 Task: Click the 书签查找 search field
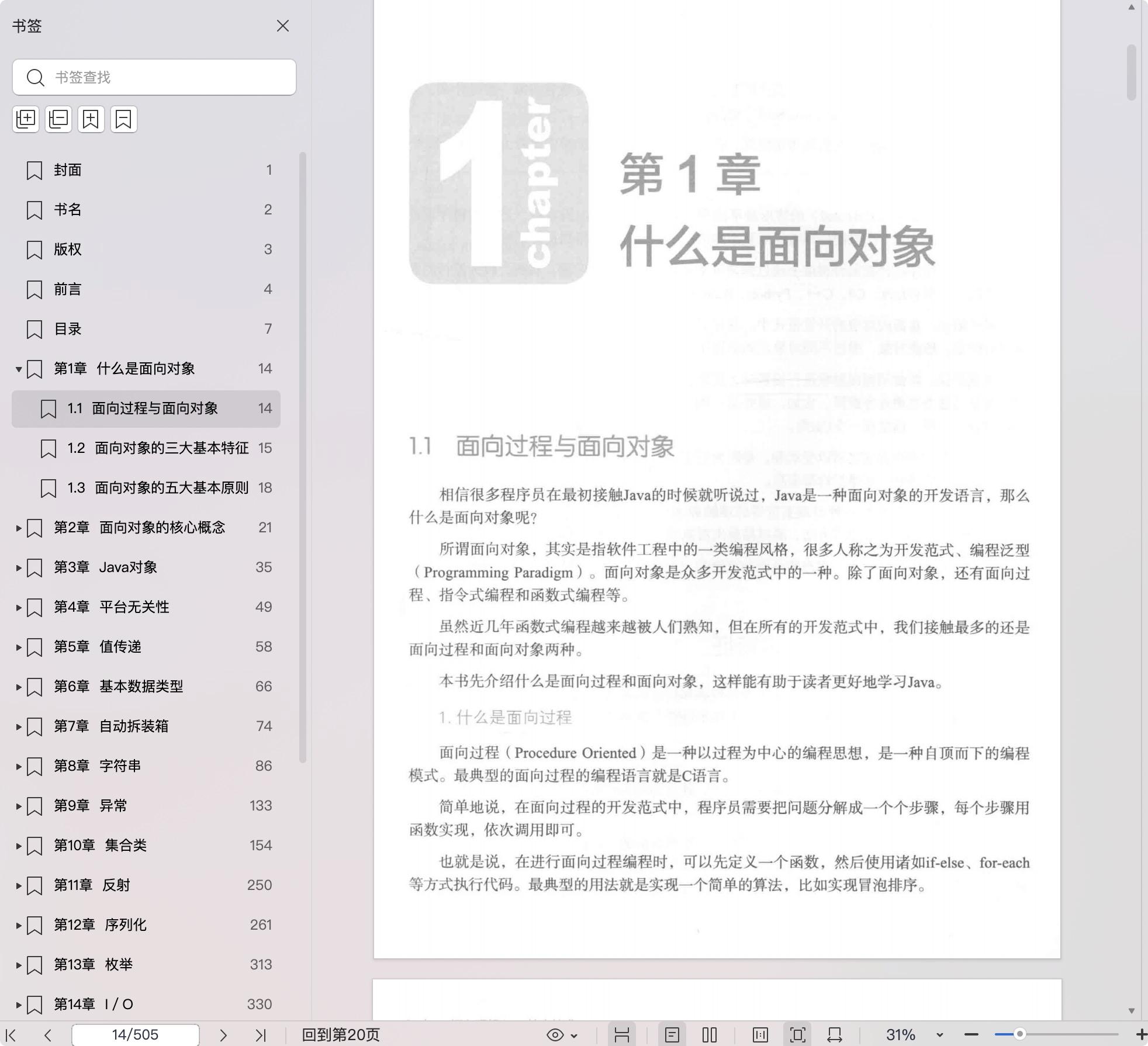[154, 77]
